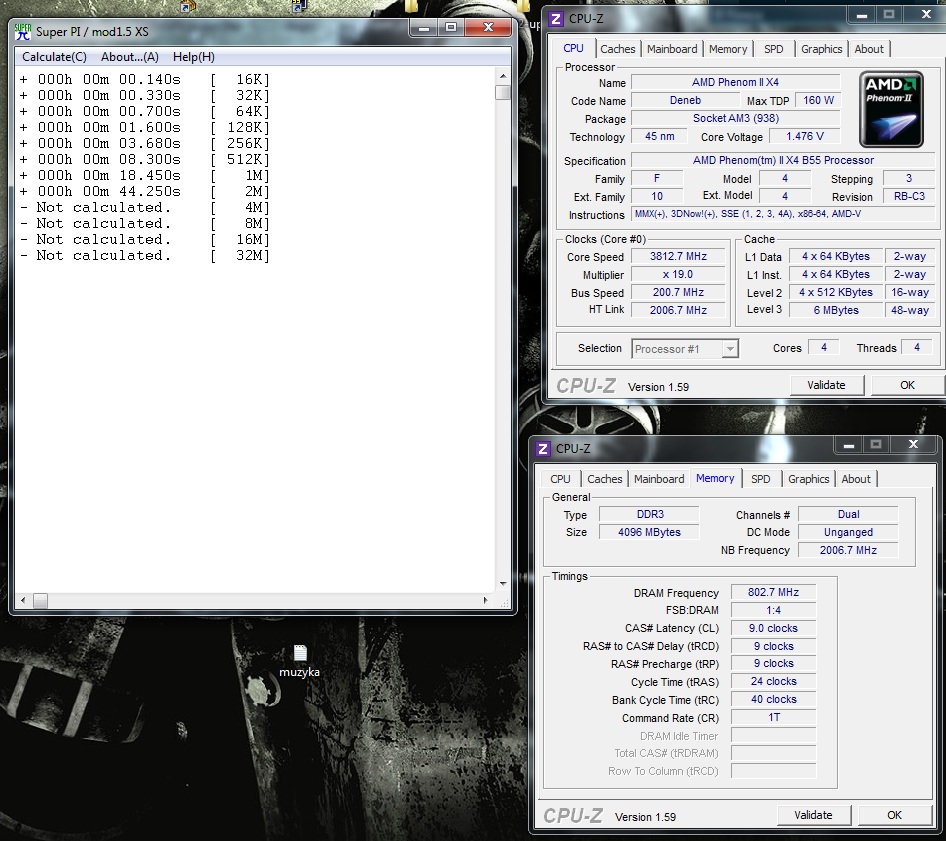Switch to Mainboard tab in lower CPU-Z window
Image resolution: width=946 pixels, height=841 pixels.
point(659,479)
